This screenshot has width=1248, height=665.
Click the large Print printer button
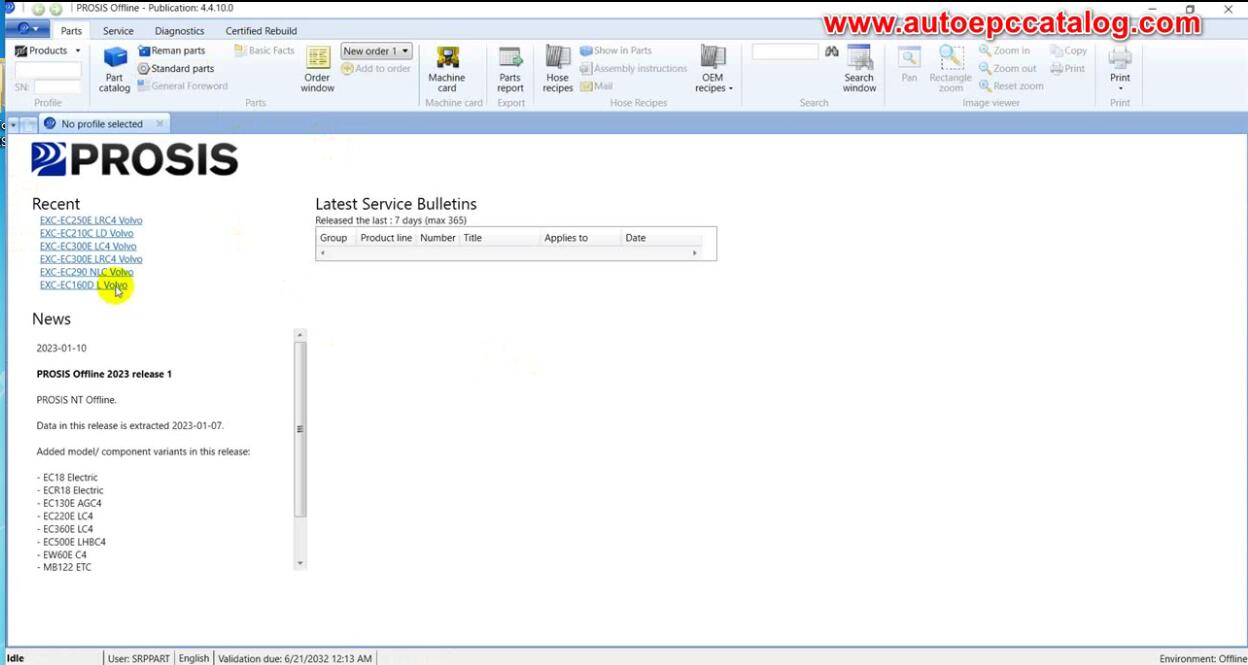1120,68
